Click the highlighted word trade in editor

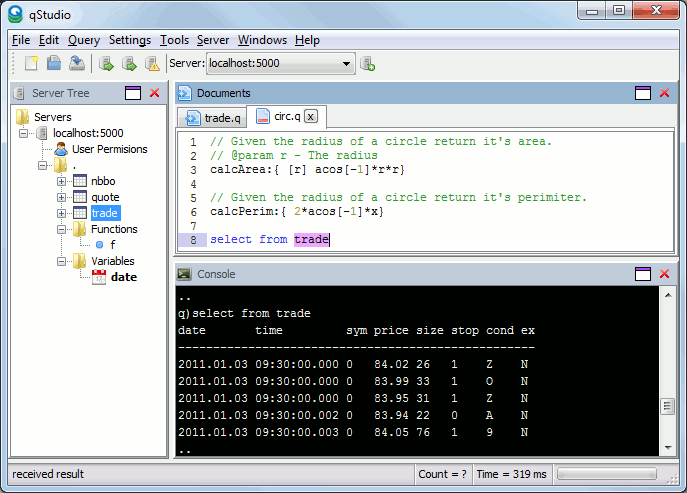tap(311, 240)
